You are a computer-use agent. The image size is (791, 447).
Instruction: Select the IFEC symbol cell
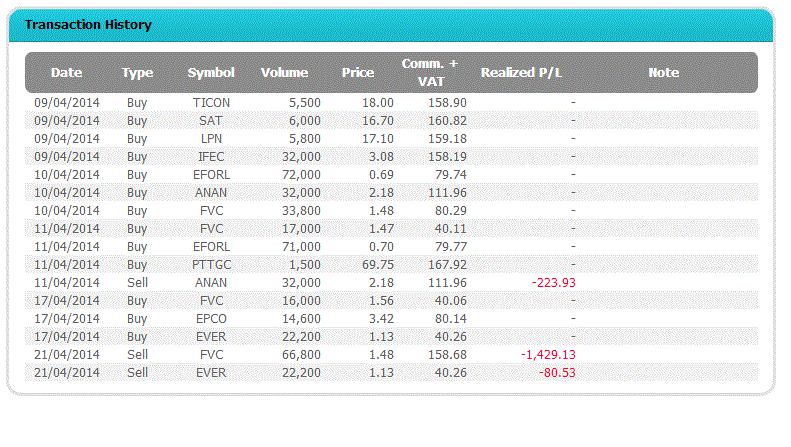211,156
